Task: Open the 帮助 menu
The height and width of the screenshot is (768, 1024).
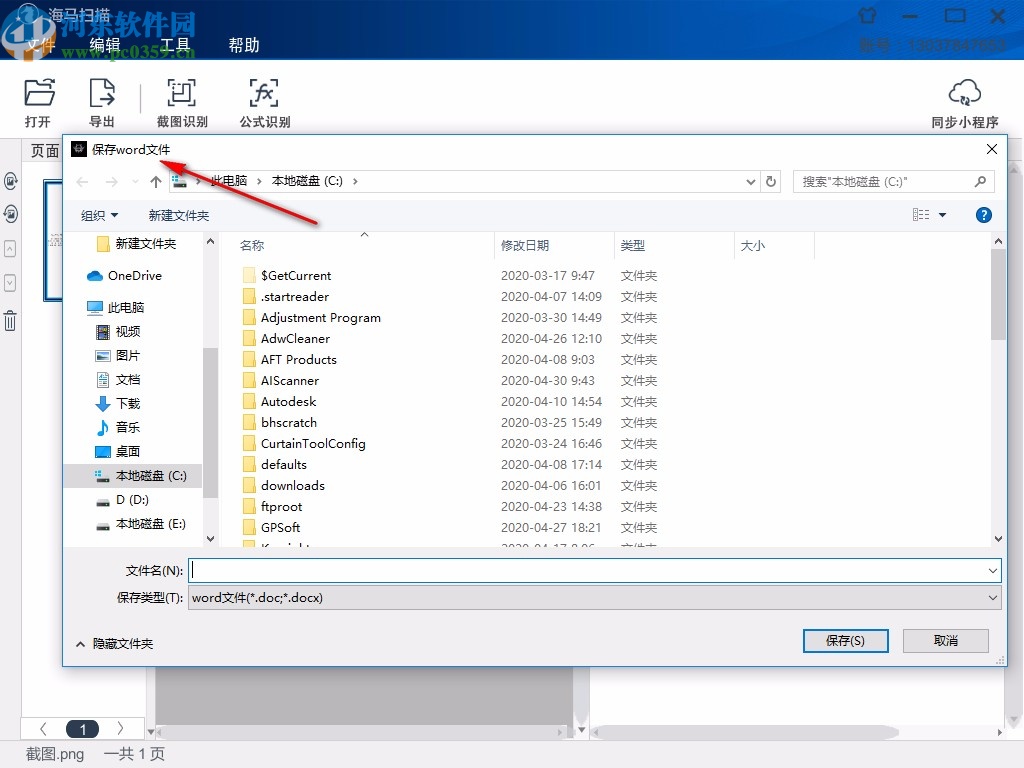Action: point(244,45)
